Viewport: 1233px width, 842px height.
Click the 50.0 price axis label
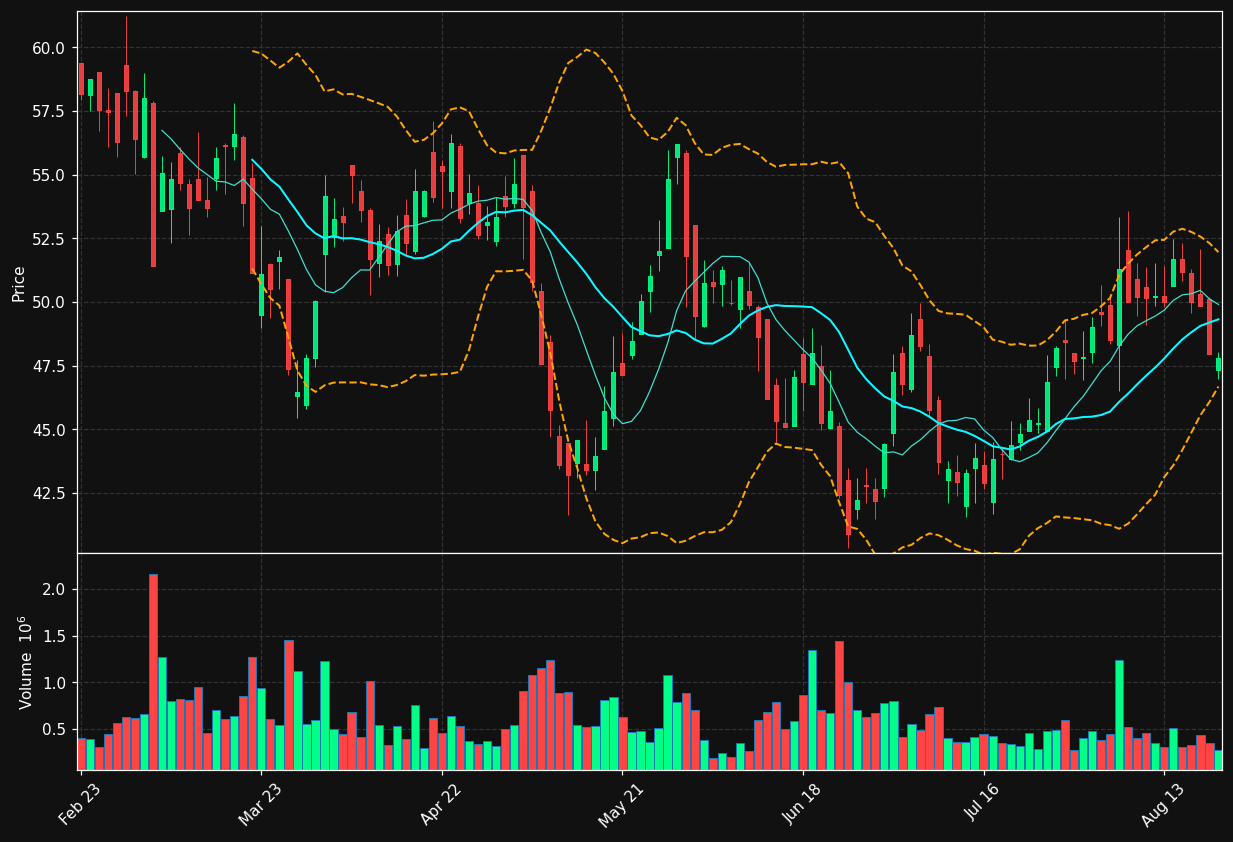pyautogui.click(x=48, y=302)
